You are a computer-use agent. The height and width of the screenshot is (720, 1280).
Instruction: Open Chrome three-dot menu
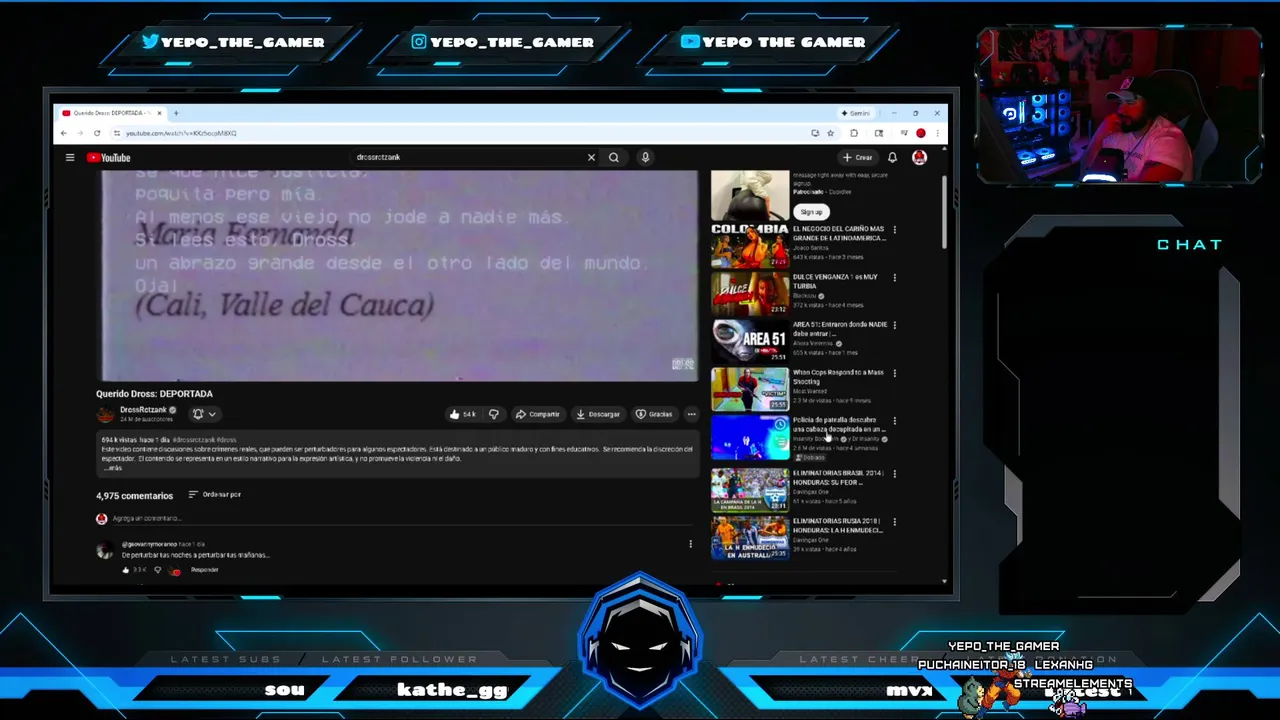pyautogui.click(x=937, y=133)
